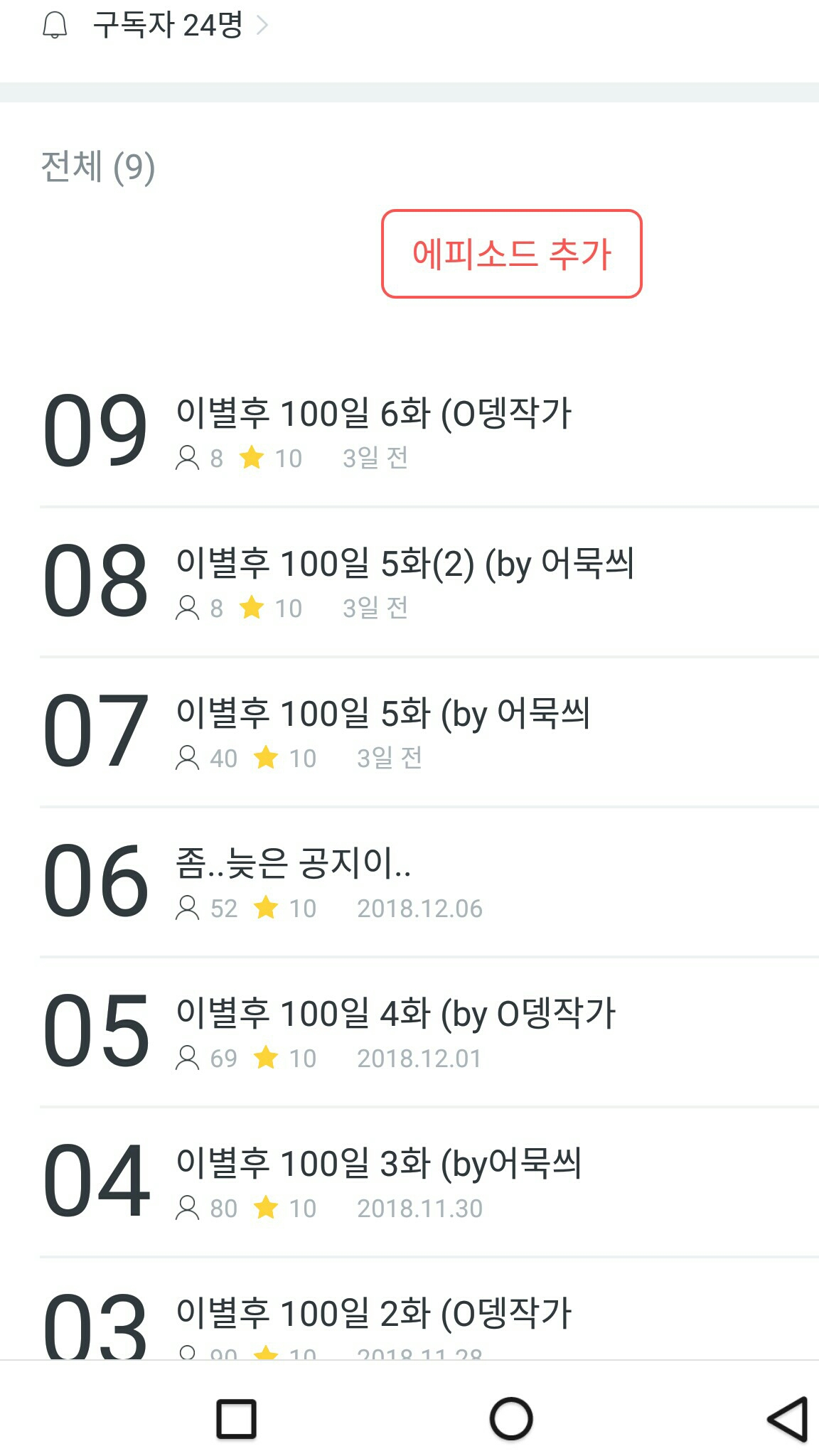Tap the star icon on episode 05
Viewport: 819px width, 1456px height.
coord(266,1058)
